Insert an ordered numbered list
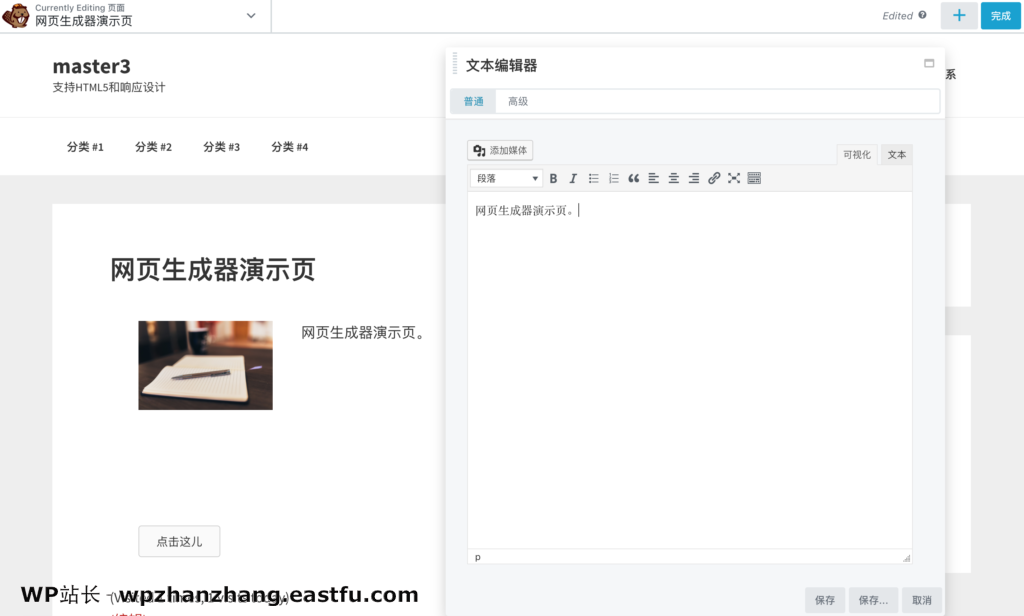Image resolution: width=1024 pixels, height=616 pixels. (613, 178)
